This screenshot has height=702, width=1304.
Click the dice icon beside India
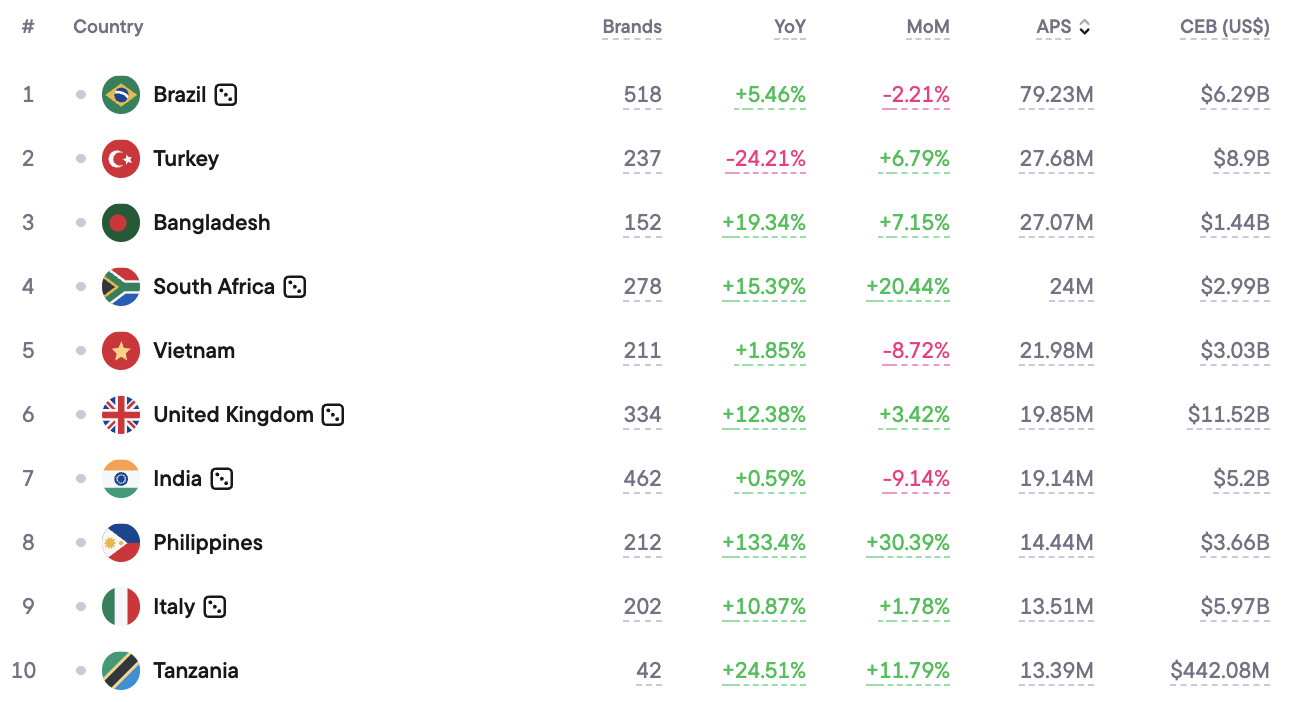pyautogui.click(x=222, y=479)
